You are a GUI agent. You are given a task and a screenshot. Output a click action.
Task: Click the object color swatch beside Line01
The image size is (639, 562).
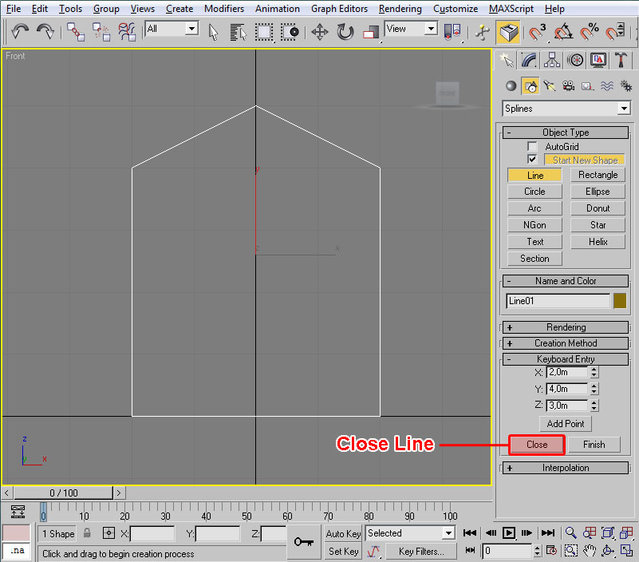[x=620, y=300]
